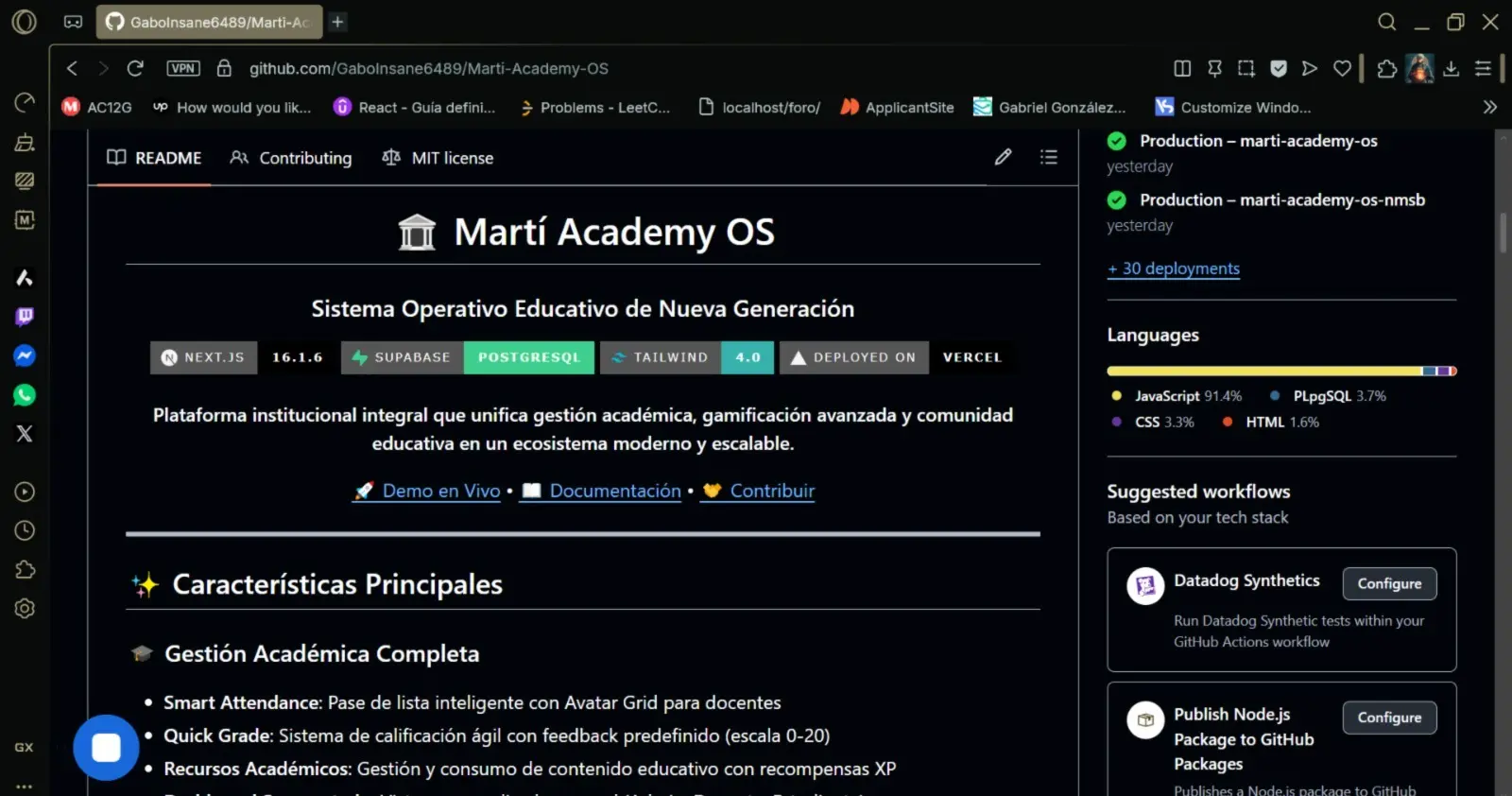Image resolution: width=1512 pixels, height=796 pixels.
Task: Open README outline list icon
Action: (1048, 157)
